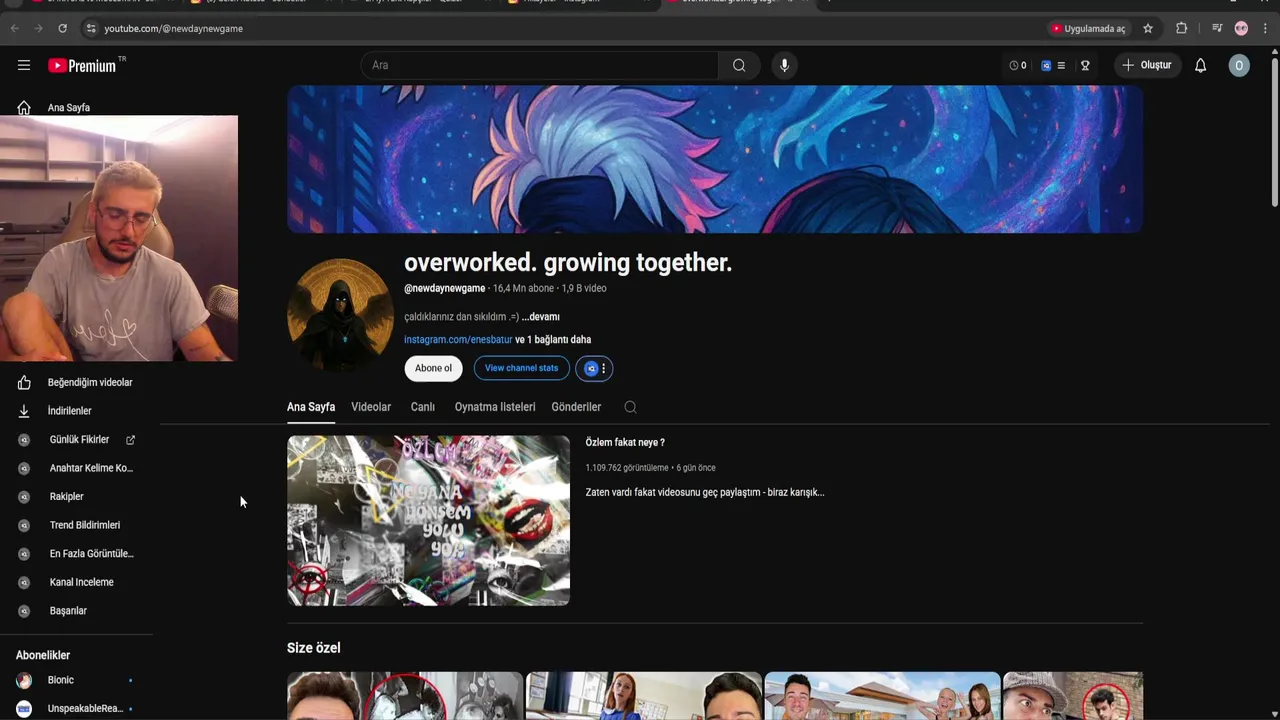Open the Chrome three-dot menu
The width and height of the screenshot is (1280, 720).
(x=1265, y=28)
